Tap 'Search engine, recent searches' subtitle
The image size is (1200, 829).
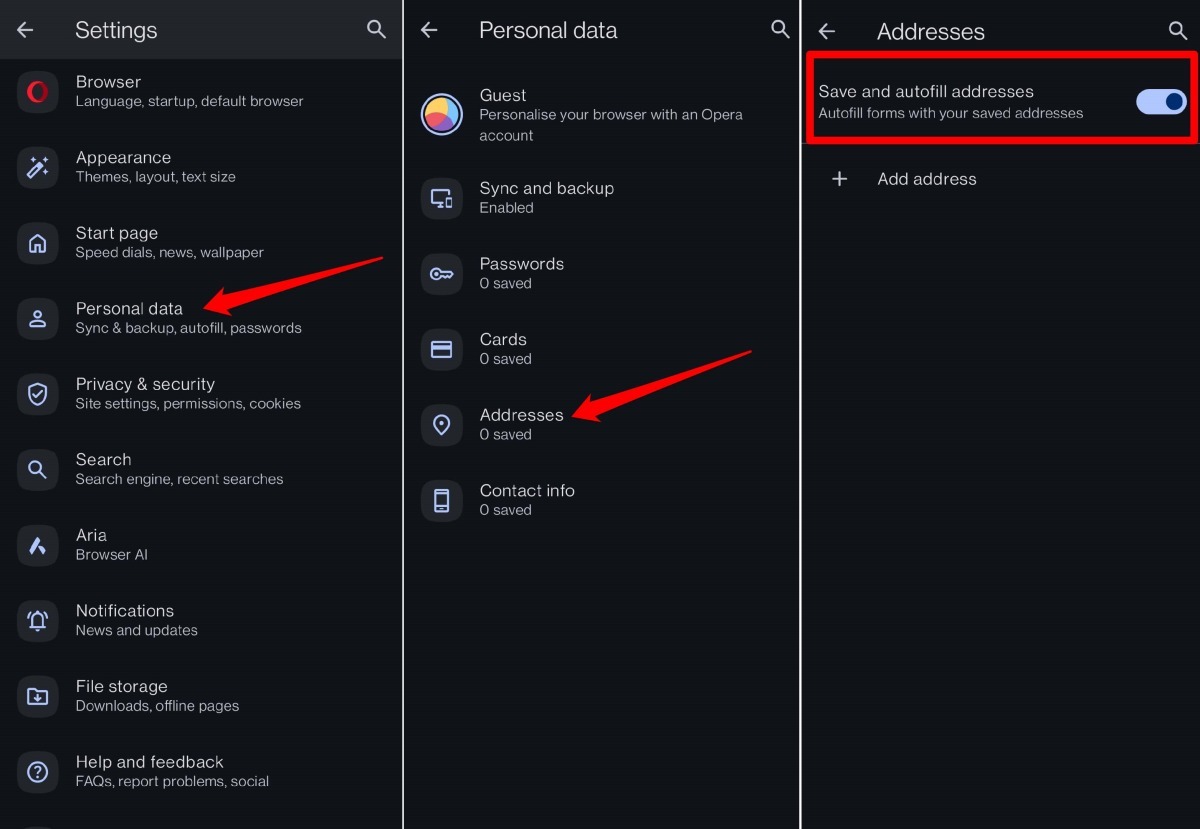pyautogui.click(x=179, y=479)
